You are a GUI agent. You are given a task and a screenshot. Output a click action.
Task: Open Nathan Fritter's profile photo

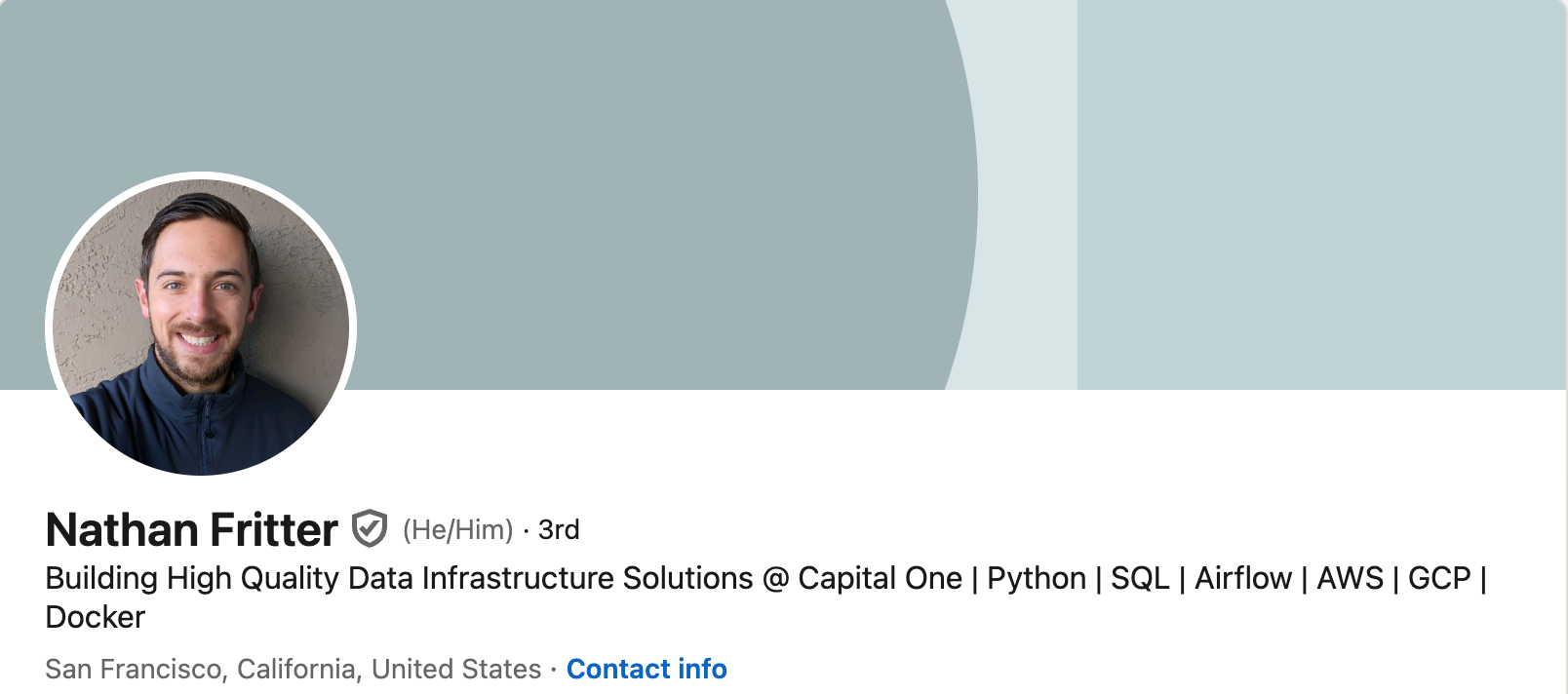tap(201, 326)
